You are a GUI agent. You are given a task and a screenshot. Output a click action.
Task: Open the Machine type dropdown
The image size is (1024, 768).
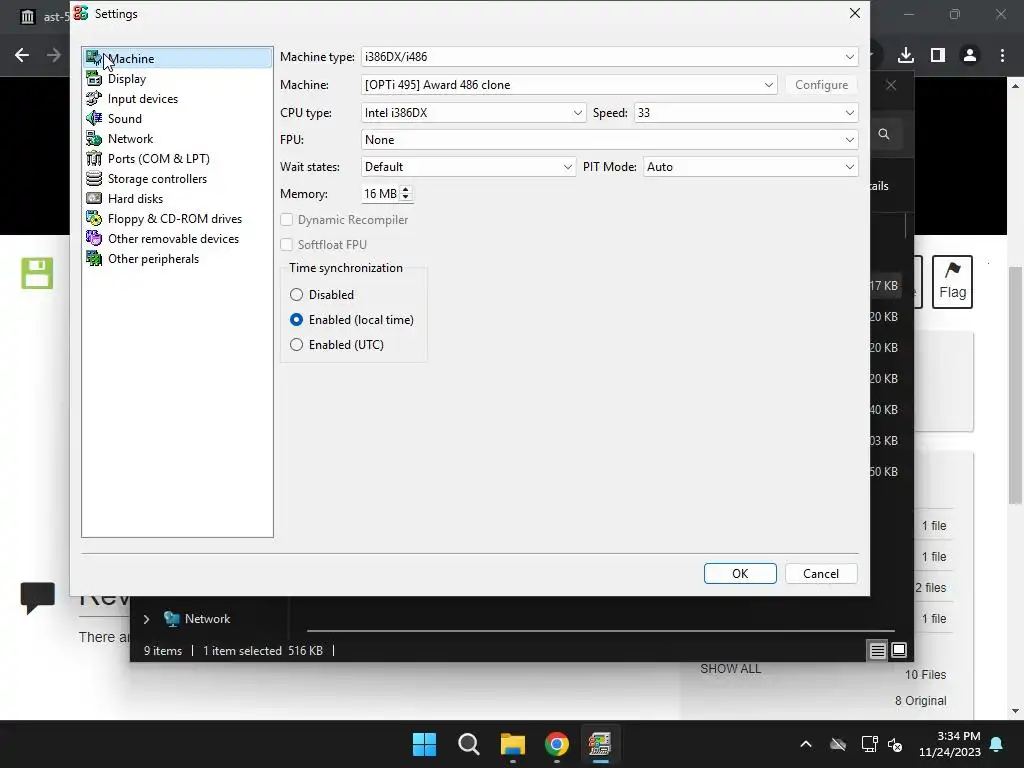click(x=609, y=57)
